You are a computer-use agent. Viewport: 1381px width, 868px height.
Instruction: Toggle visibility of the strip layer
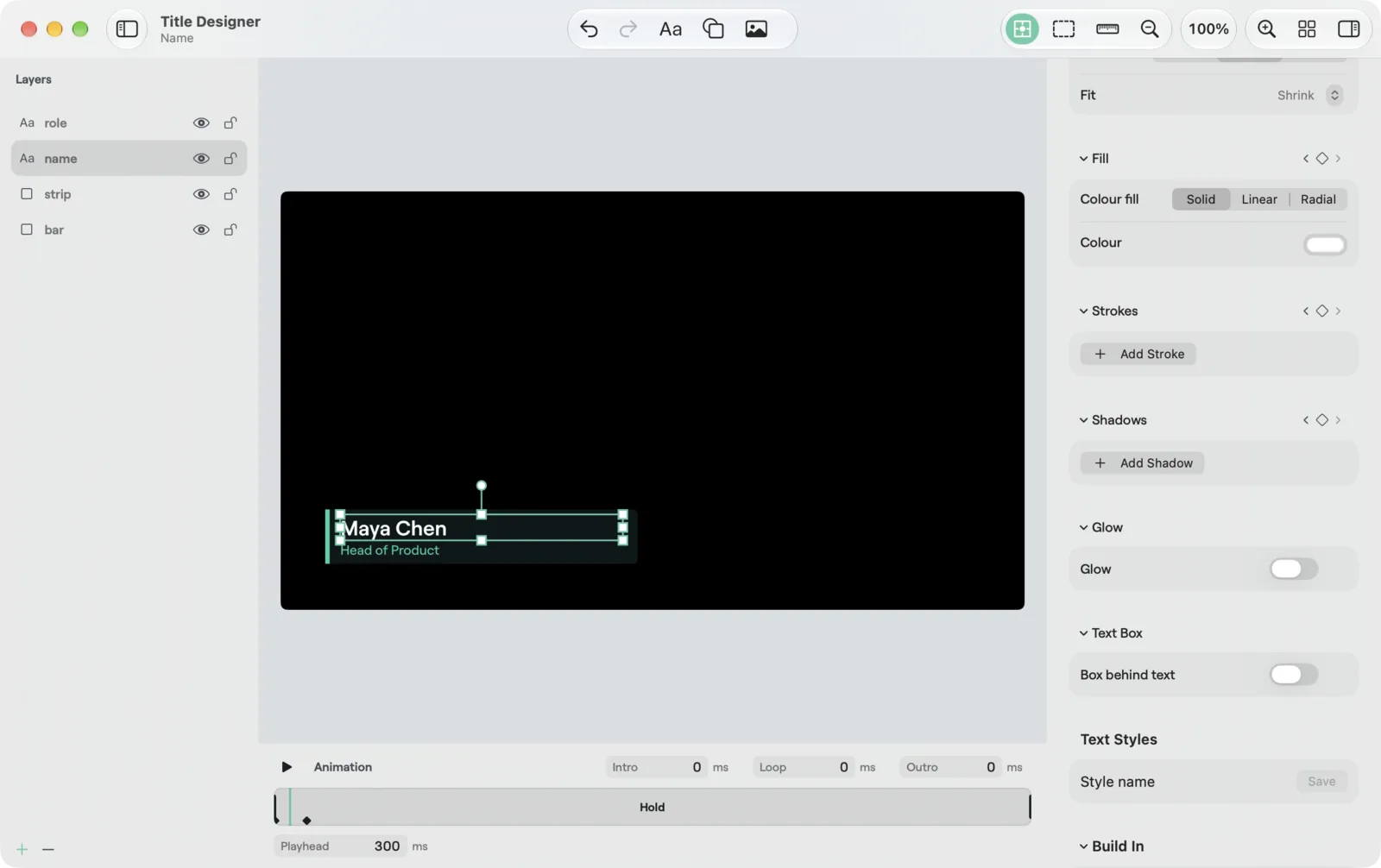201,194
